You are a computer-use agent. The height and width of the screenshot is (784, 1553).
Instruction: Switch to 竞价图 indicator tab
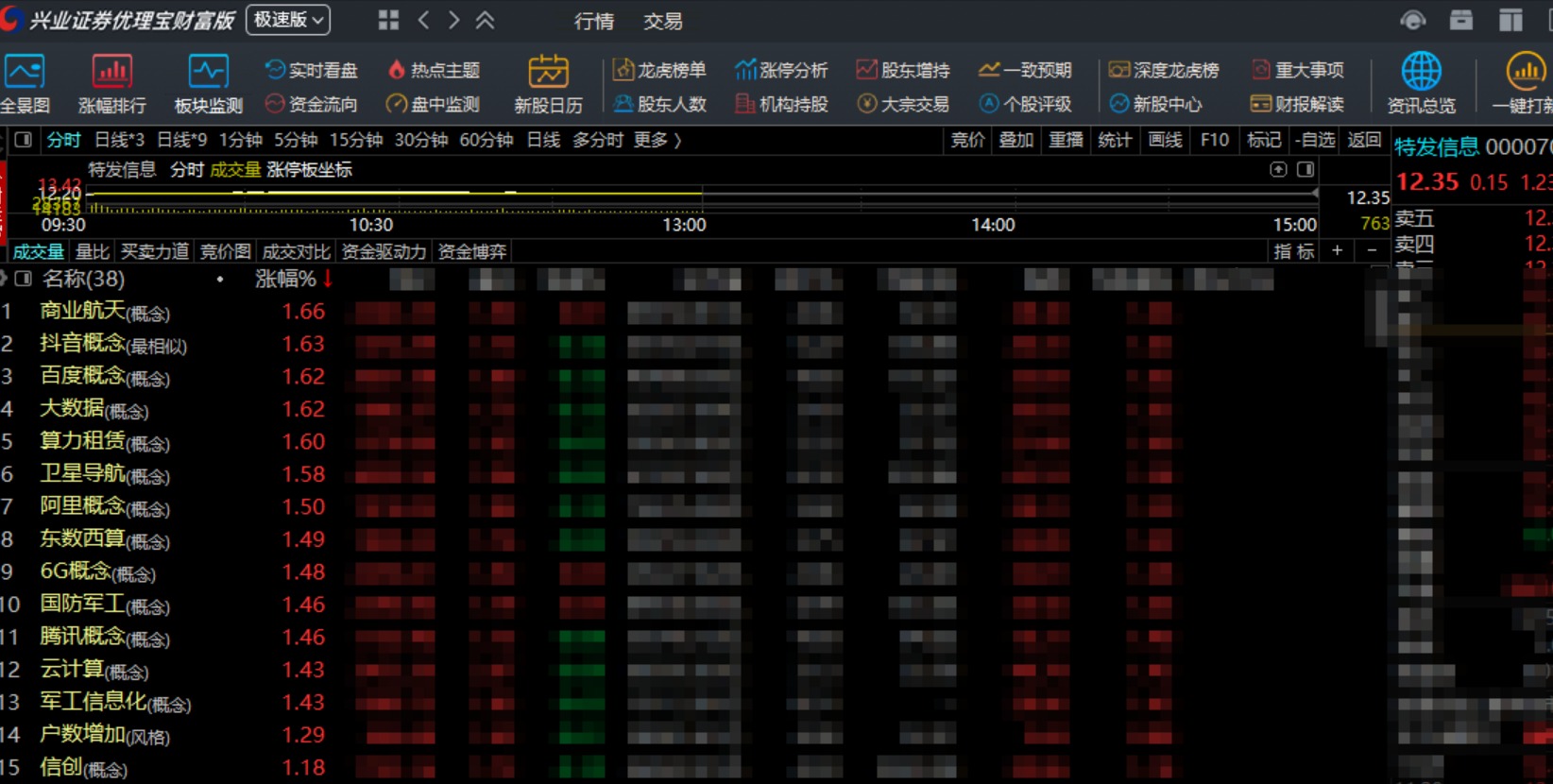(x=226, y=251)
